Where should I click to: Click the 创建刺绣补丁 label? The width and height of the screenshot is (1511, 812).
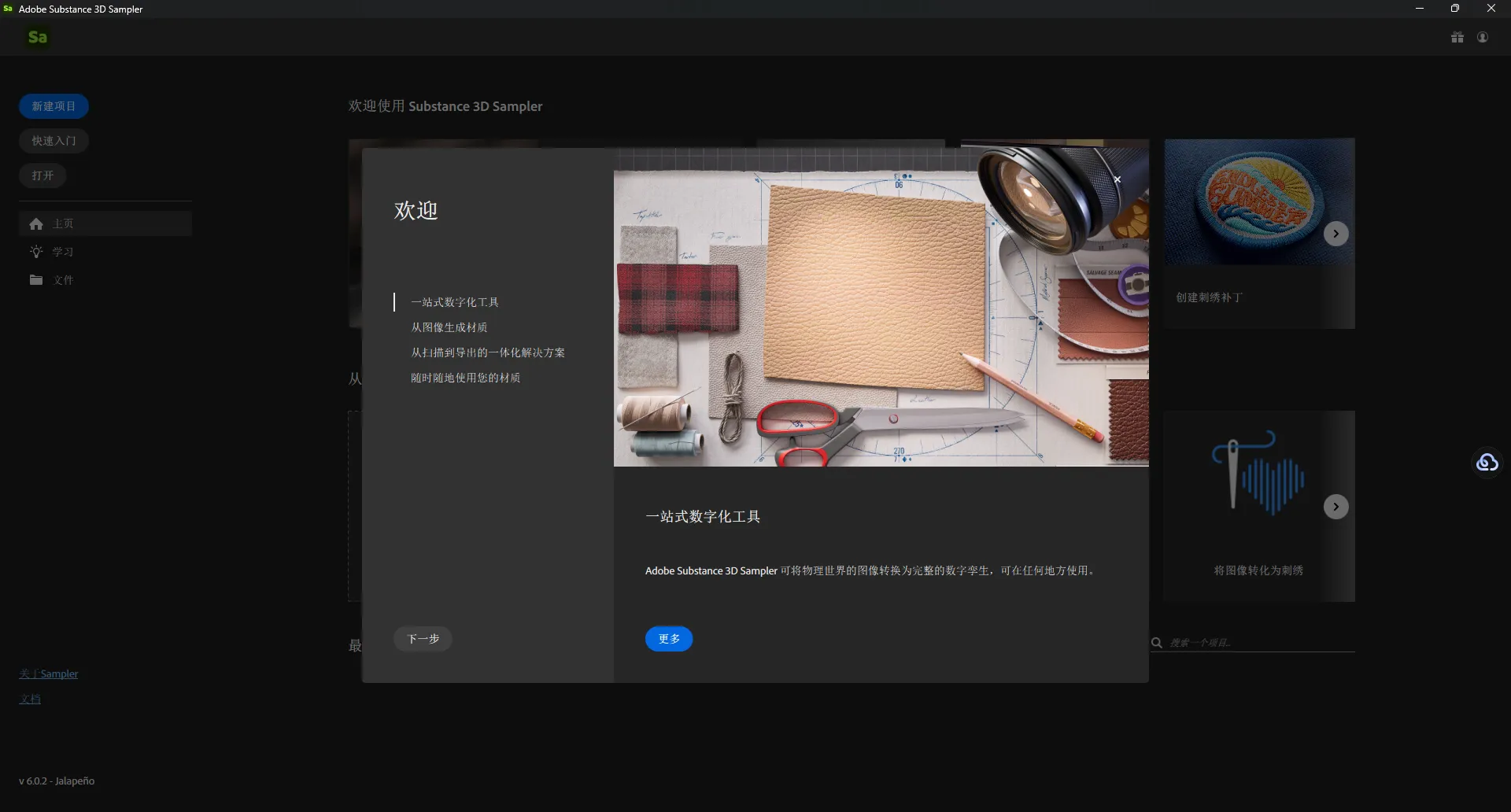pos(1210,297)
